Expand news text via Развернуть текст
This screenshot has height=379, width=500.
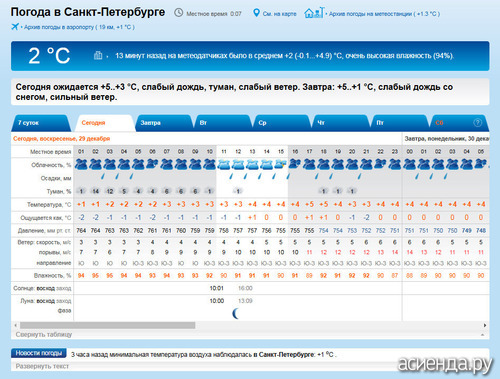pyautogui.click(x=42, y=366)
